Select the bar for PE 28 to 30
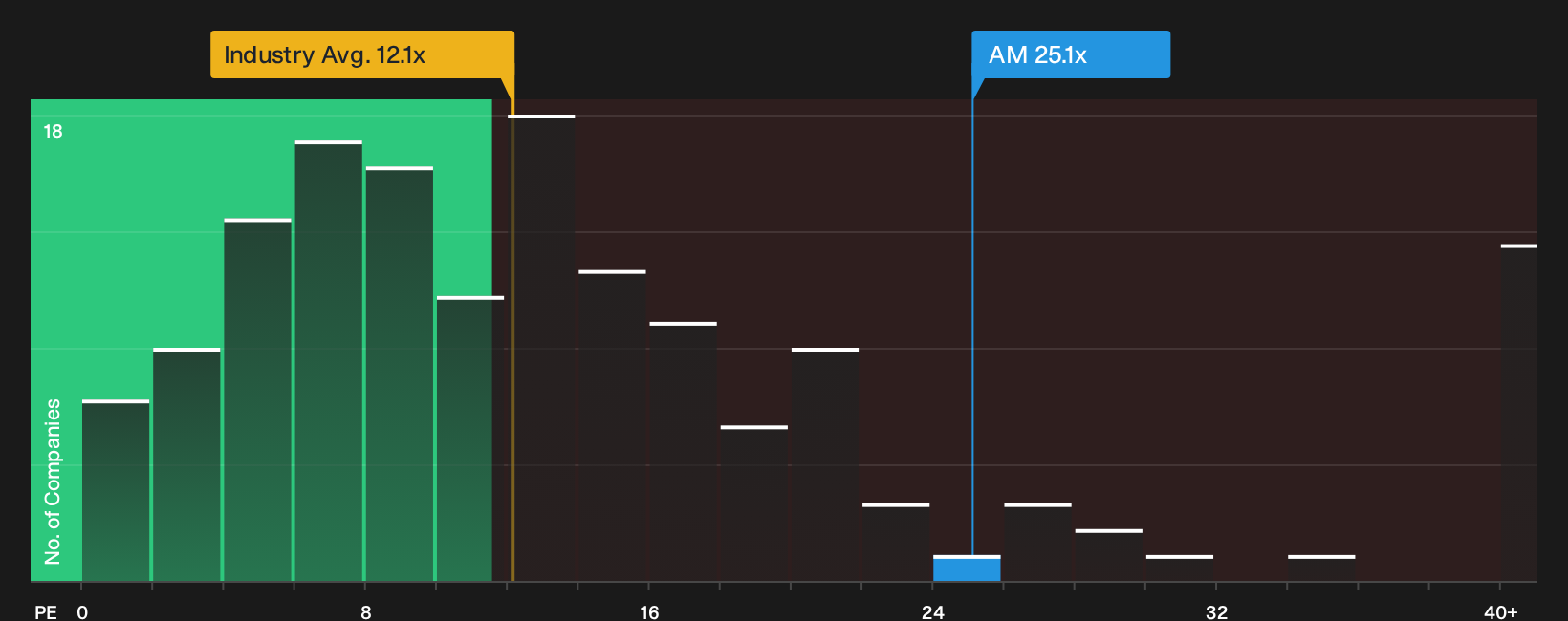 click(x=1109, y=555)
